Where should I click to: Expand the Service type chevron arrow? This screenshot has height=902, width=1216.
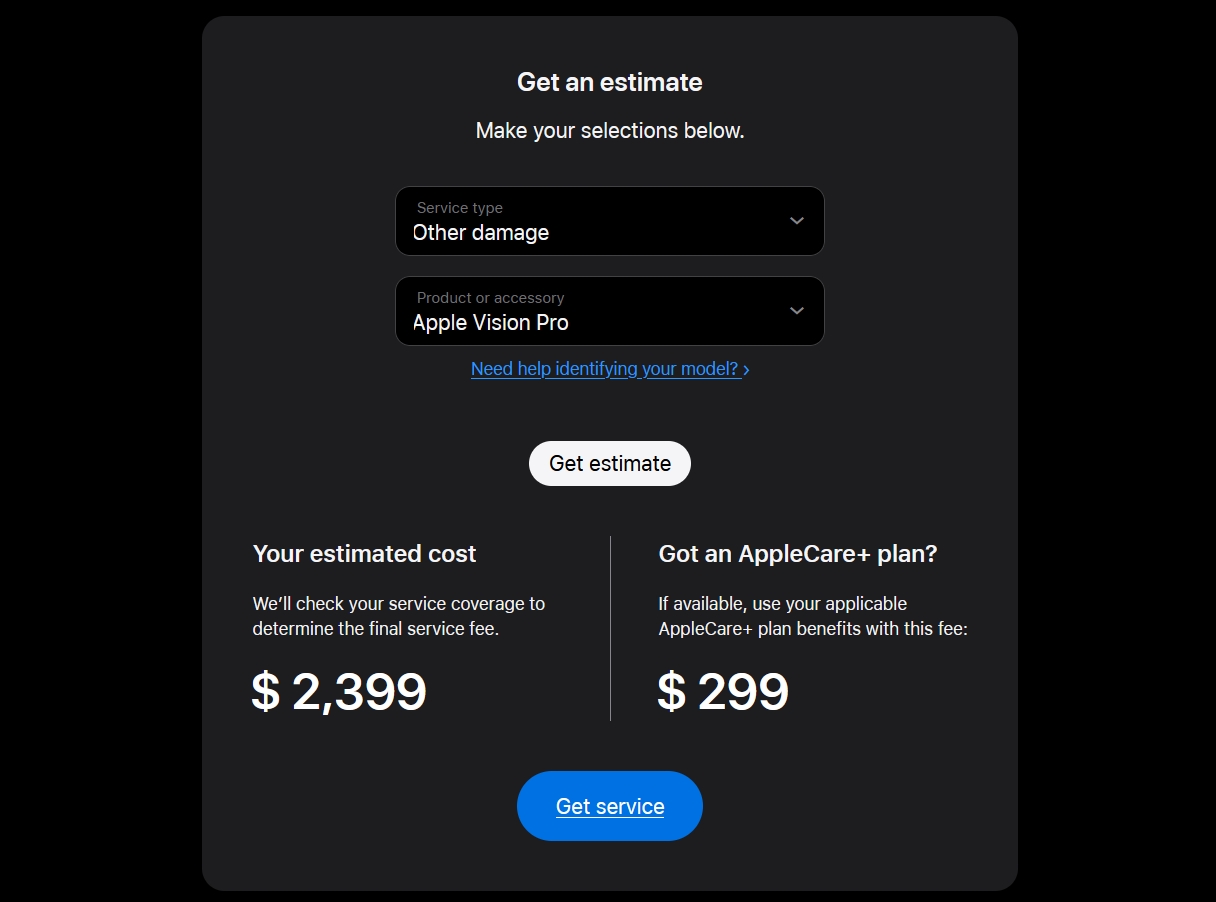pyautogui.click(x=797, y=221)
